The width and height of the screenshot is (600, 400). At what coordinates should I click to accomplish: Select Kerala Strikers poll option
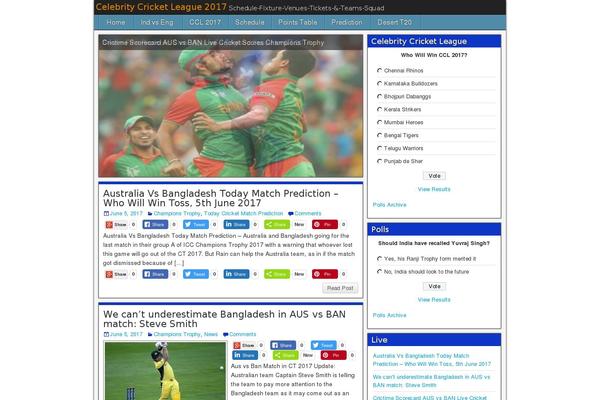coord(380,109)
